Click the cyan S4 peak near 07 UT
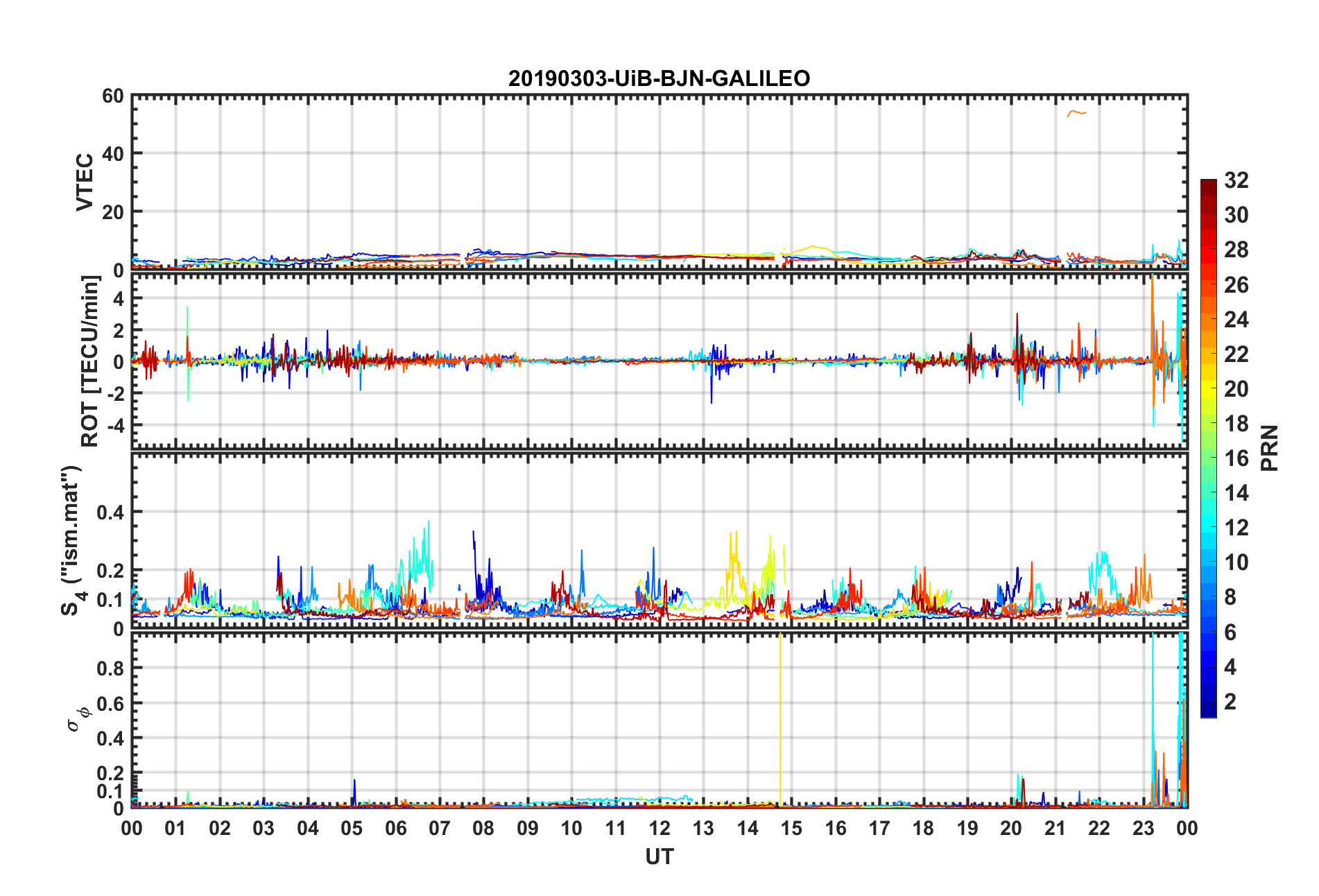The image size is (1319, 896). [428, 522]
